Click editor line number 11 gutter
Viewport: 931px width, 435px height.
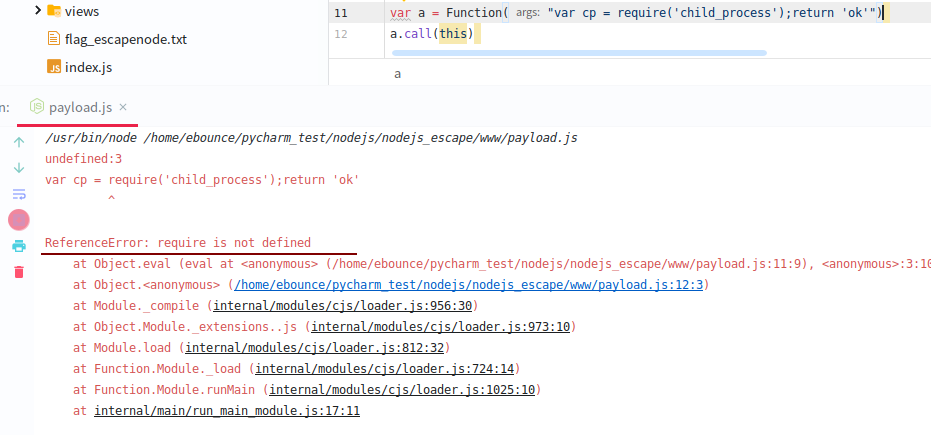pos(341,13)
